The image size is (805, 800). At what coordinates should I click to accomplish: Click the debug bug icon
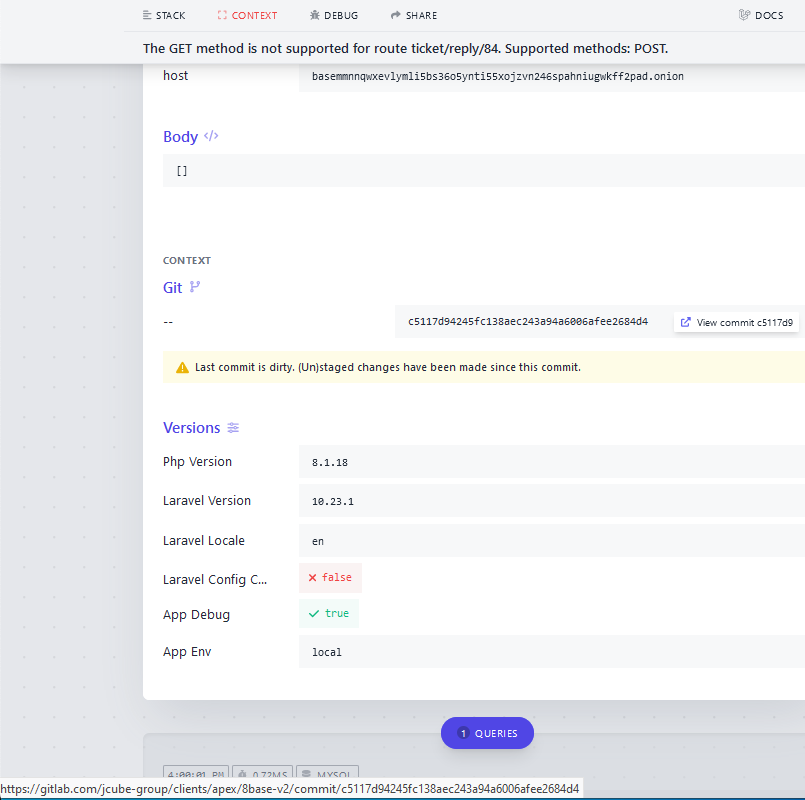pos(315,15)
